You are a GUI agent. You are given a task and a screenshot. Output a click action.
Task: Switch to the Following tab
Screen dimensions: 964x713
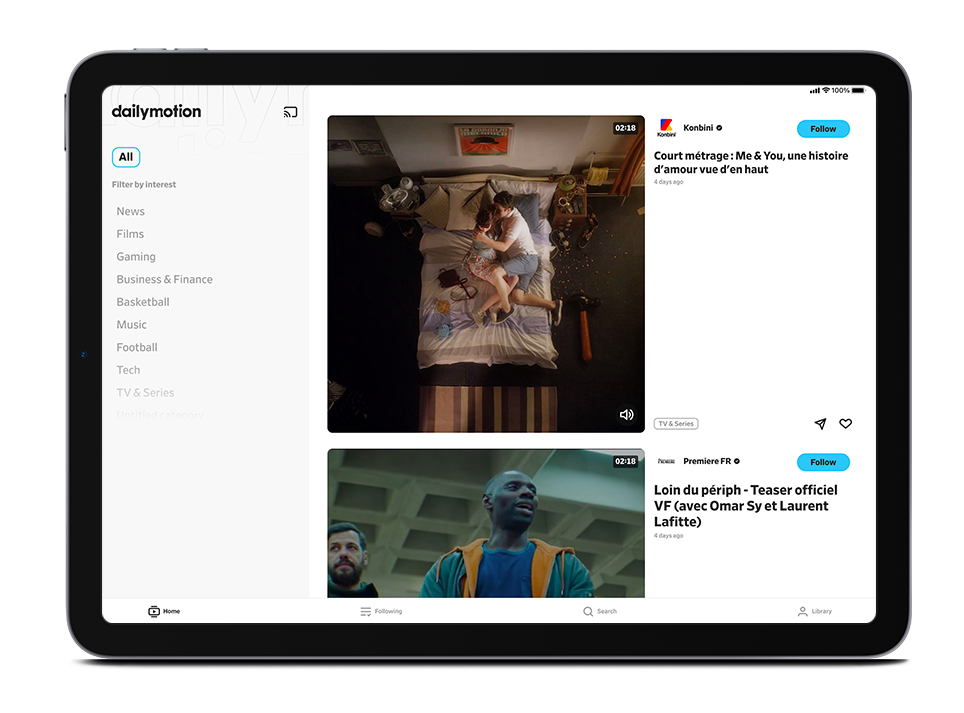381,611
